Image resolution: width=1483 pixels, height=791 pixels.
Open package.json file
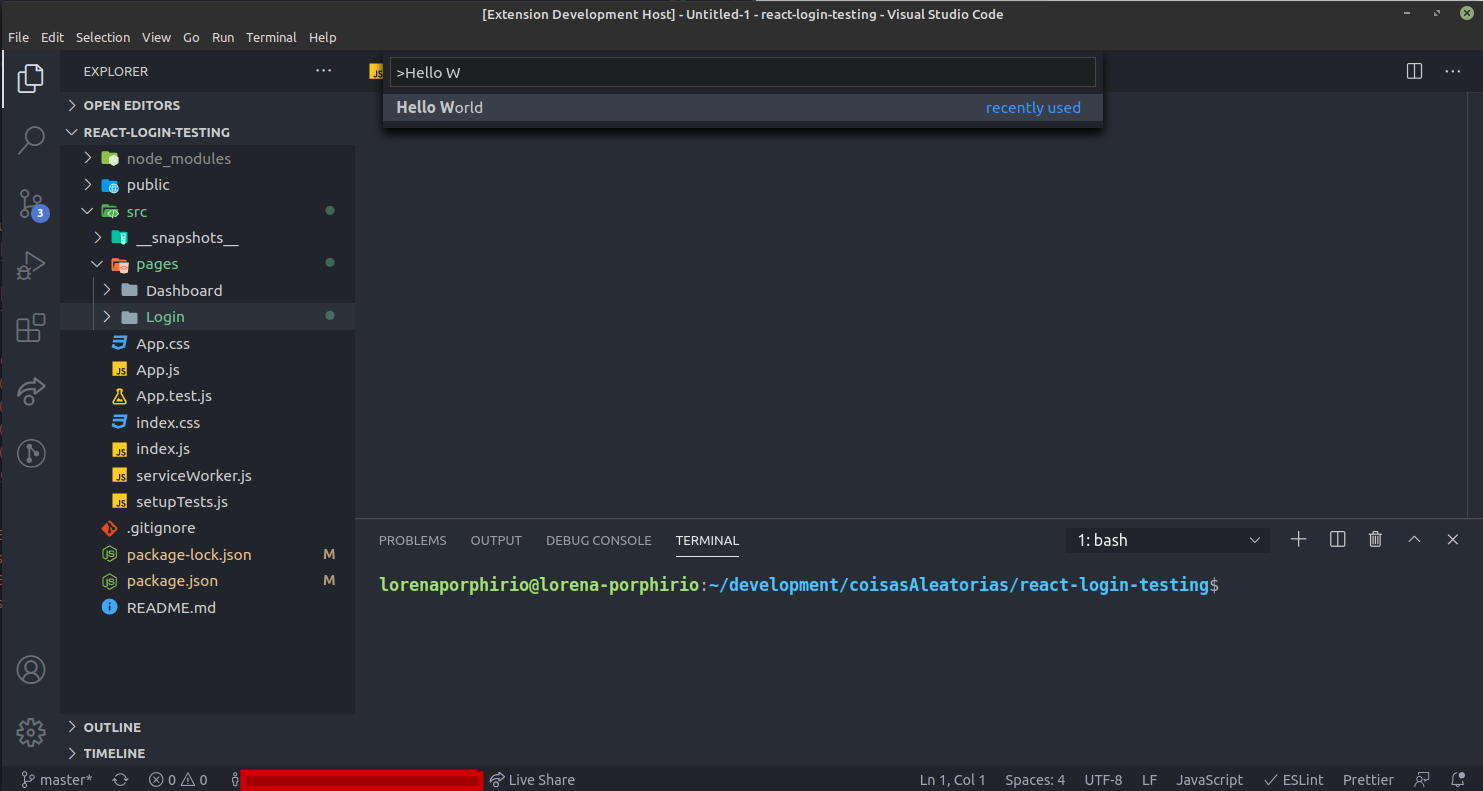207,581
